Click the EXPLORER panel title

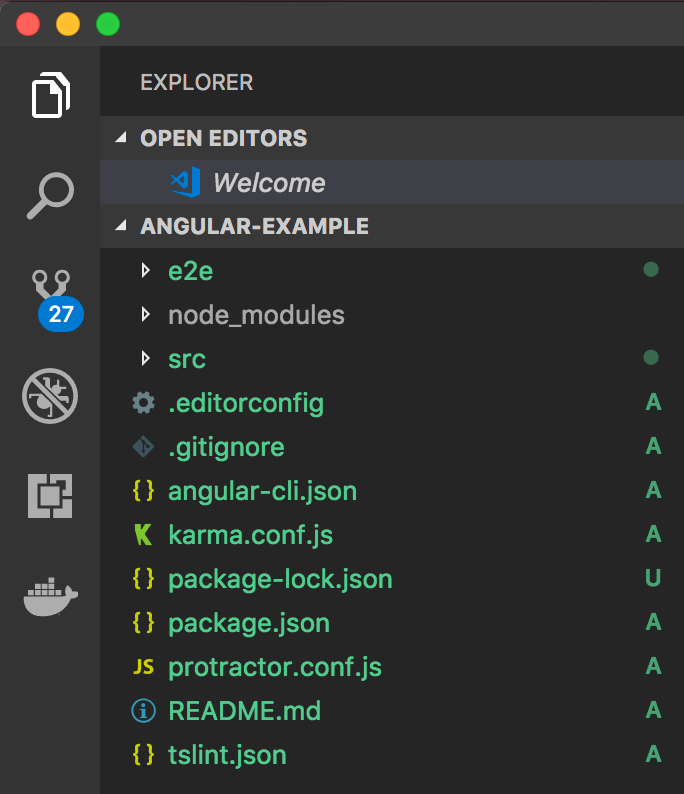[196, 82]
